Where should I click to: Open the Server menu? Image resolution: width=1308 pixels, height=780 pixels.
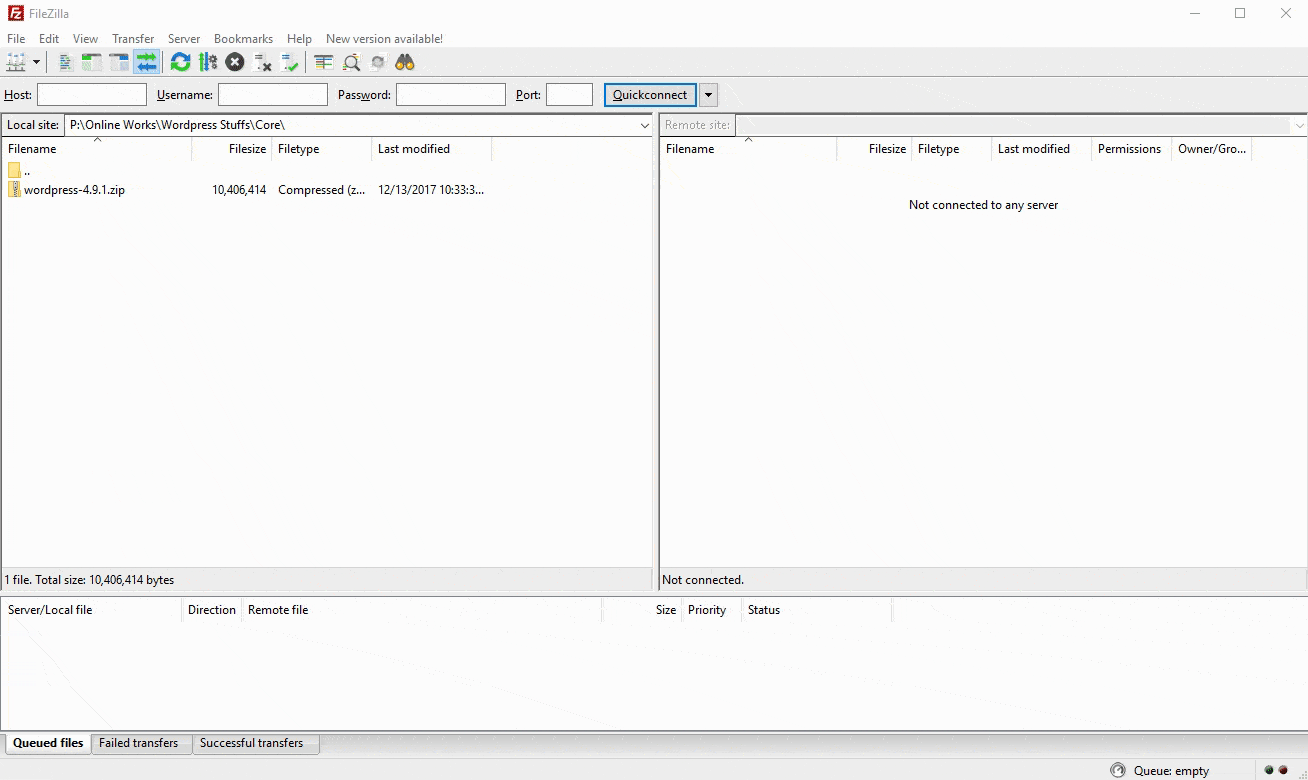pos(184,39)
